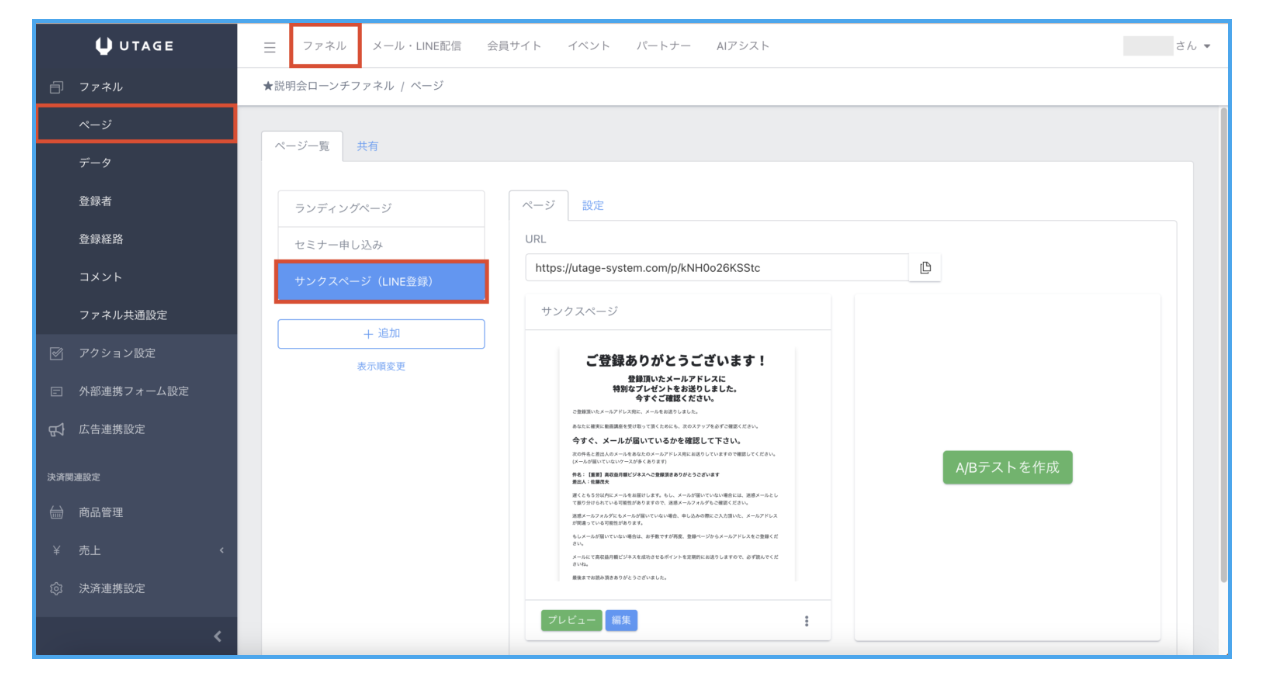The image size is (1266, 682).
Task: Click the page URL input field
Action: [x=716, y=268]
